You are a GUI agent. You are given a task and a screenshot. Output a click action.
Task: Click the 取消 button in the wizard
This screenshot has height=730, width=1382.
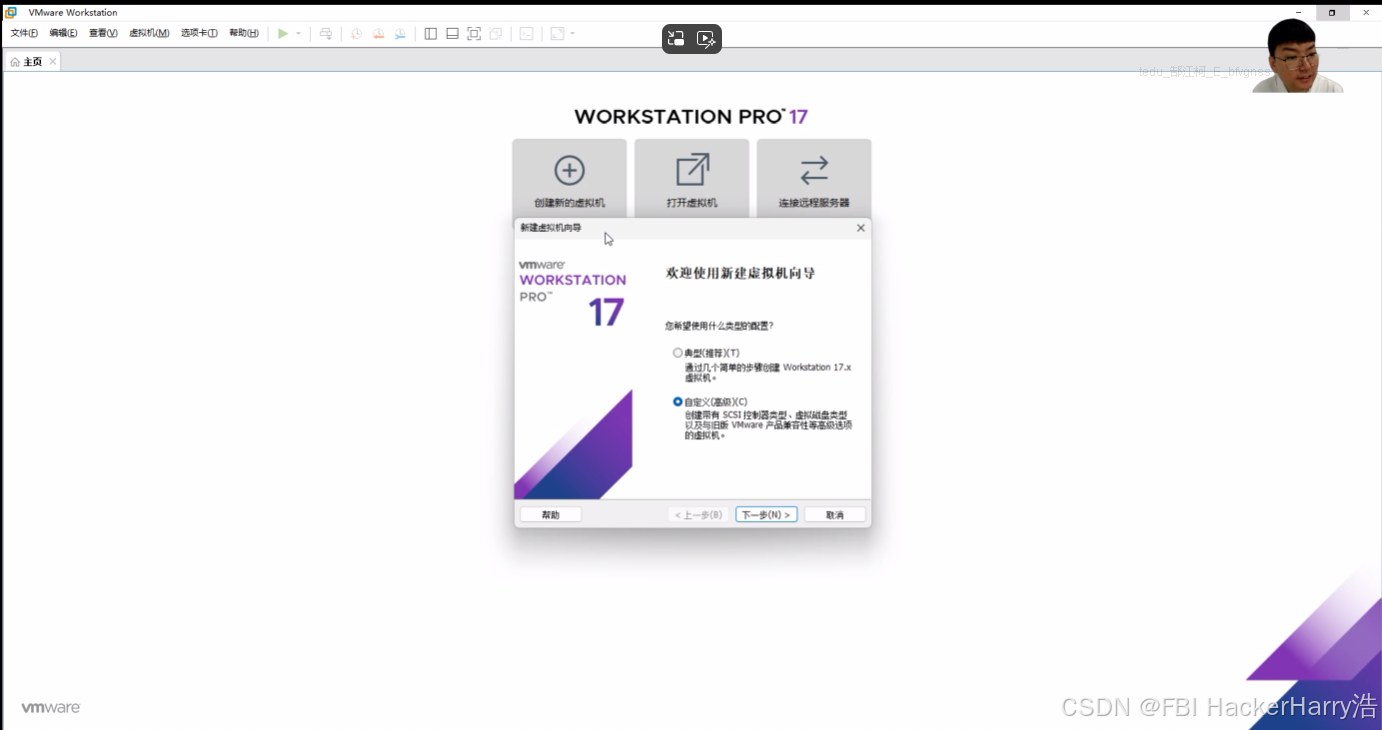coord(835,515)
